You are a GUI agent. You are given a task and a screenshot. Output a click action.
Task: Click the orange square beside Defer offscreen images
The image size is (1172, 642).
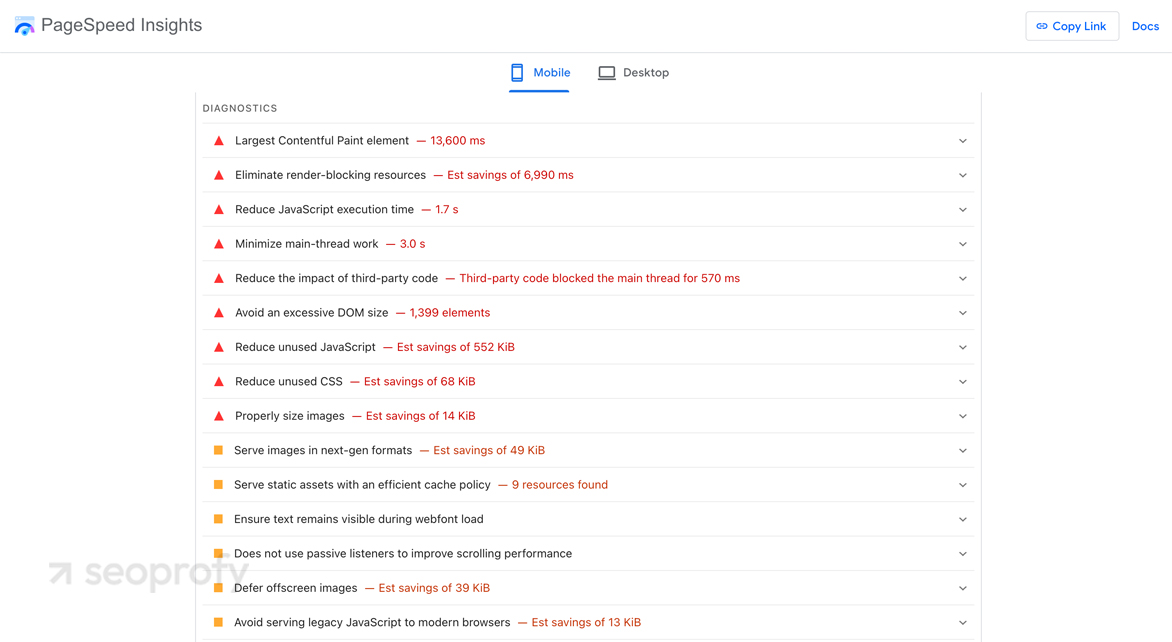(x=218, y=587)
